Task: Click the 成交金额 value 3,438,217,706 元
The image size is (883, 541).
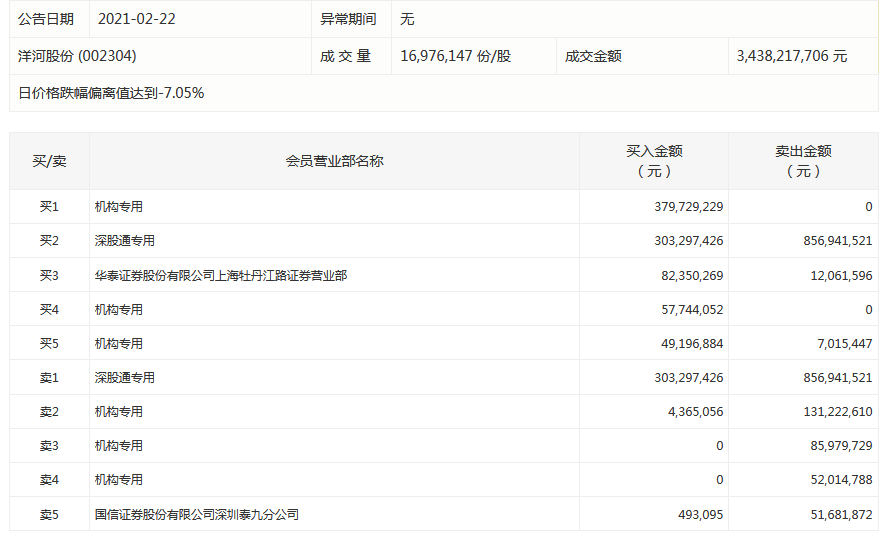Action: (791, 56)
